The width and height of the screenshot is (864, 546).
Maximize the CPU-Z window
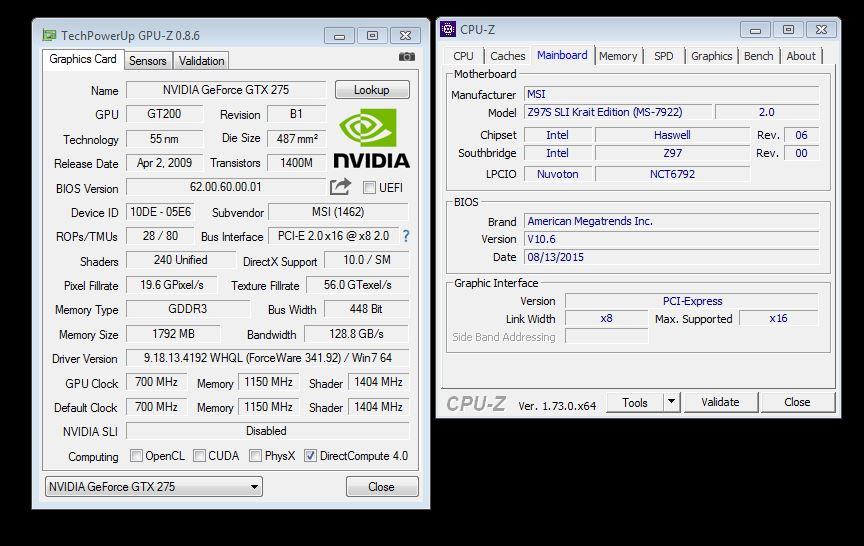tap(789, 30)
